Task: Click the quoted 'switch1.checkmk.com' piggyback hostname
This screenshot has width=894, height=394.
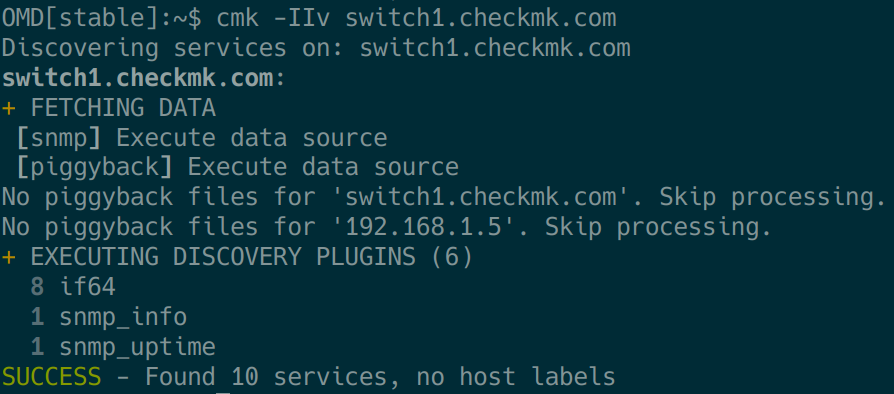Action: coord(481,197)
